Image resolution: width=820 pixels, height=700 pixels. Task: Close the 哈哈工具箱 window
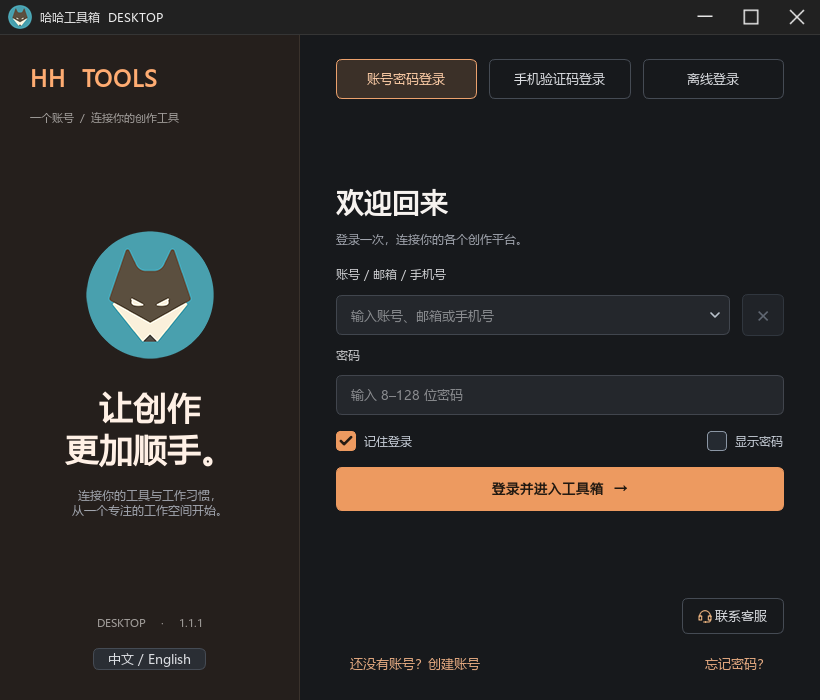(x=796, y=17)
